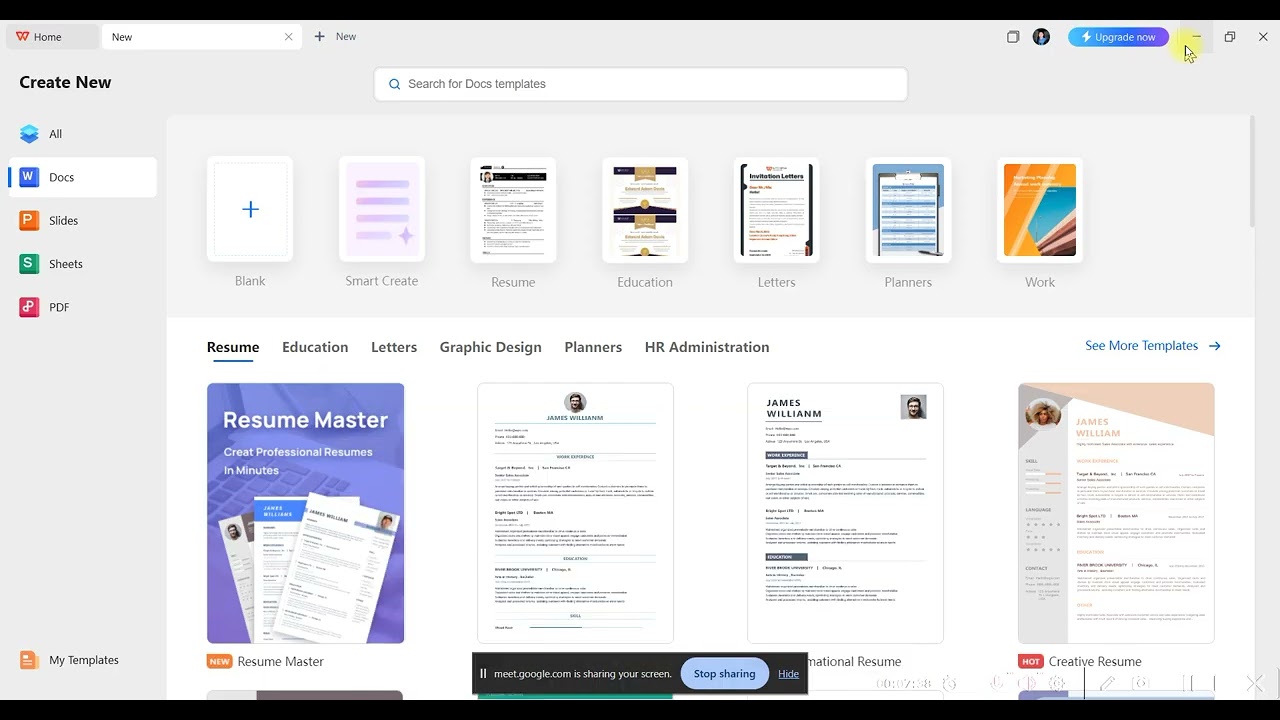
Task: Switch to the Education templates tab
Action: click(315, 347)
